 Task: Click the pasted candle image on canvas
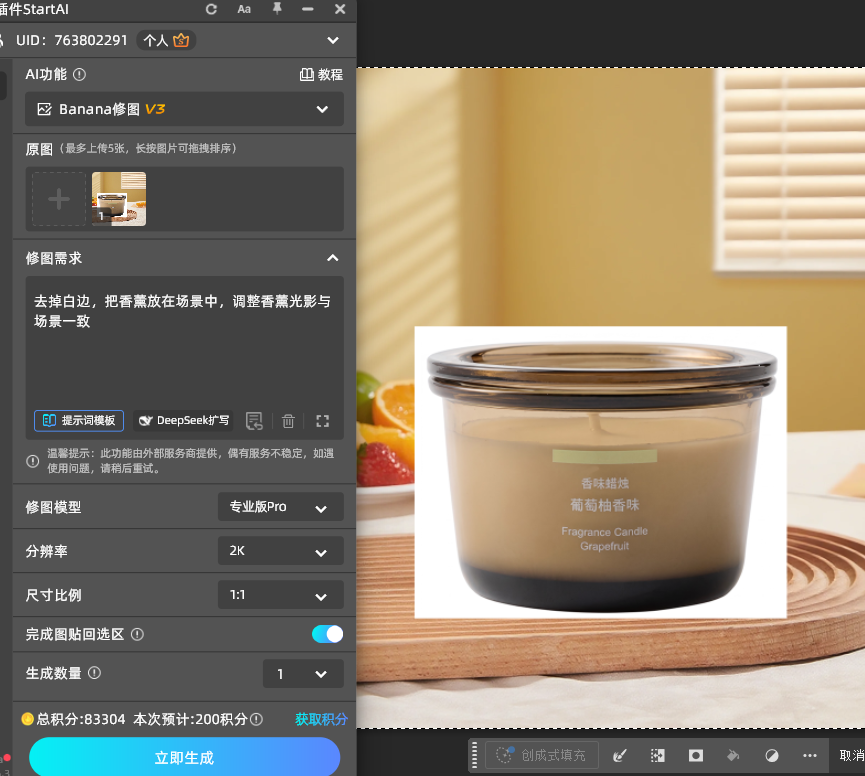601,472
